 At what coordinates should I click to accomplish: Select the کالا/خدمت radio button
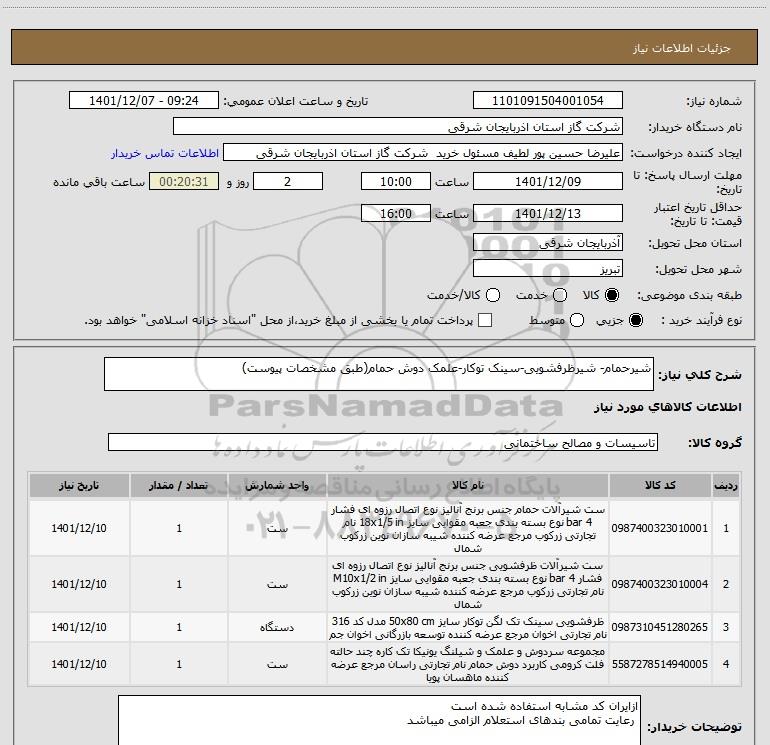point(493,295)
